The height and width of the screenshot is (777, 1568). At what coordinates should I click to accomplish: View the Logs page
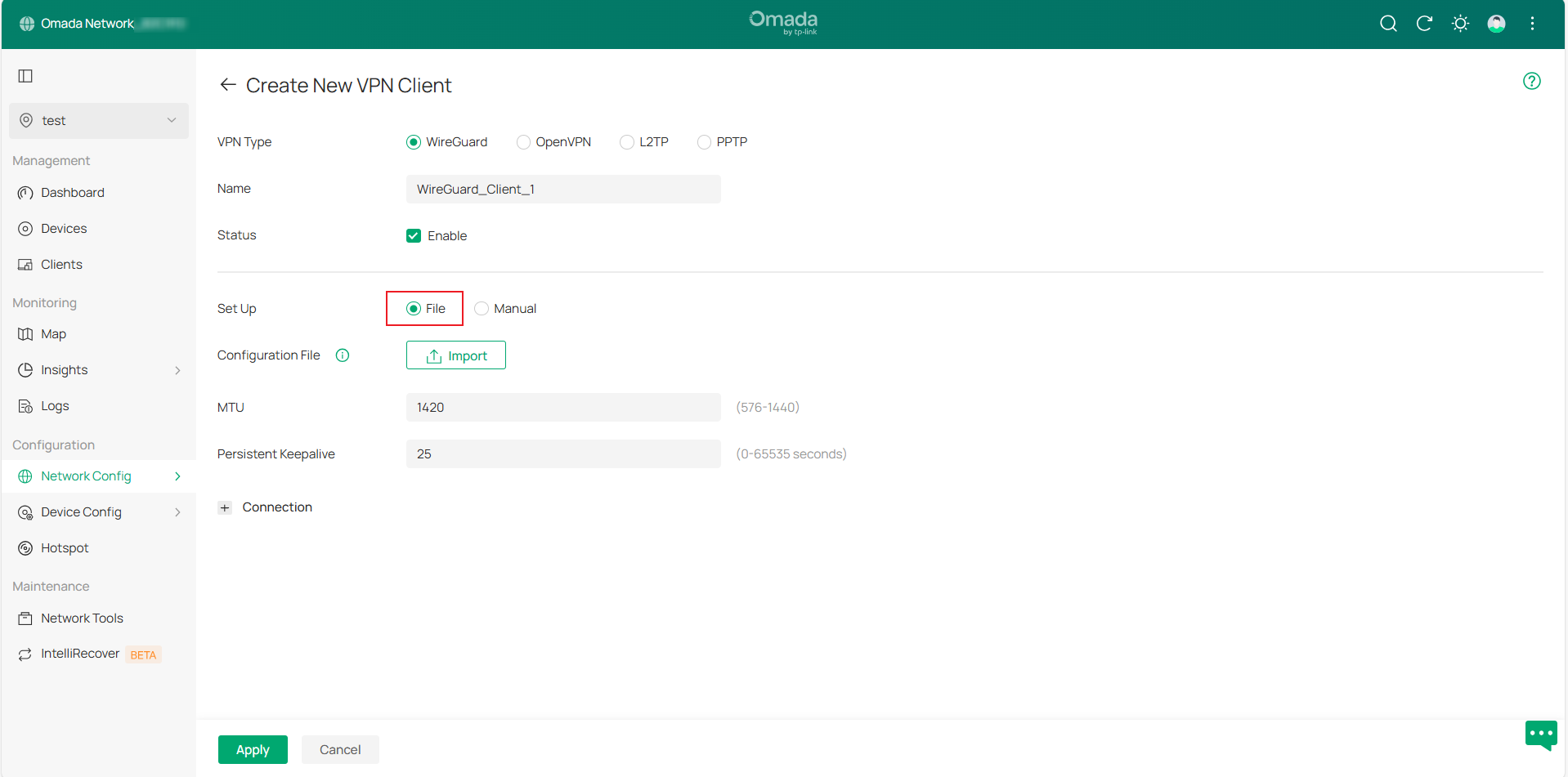[54, 405]
